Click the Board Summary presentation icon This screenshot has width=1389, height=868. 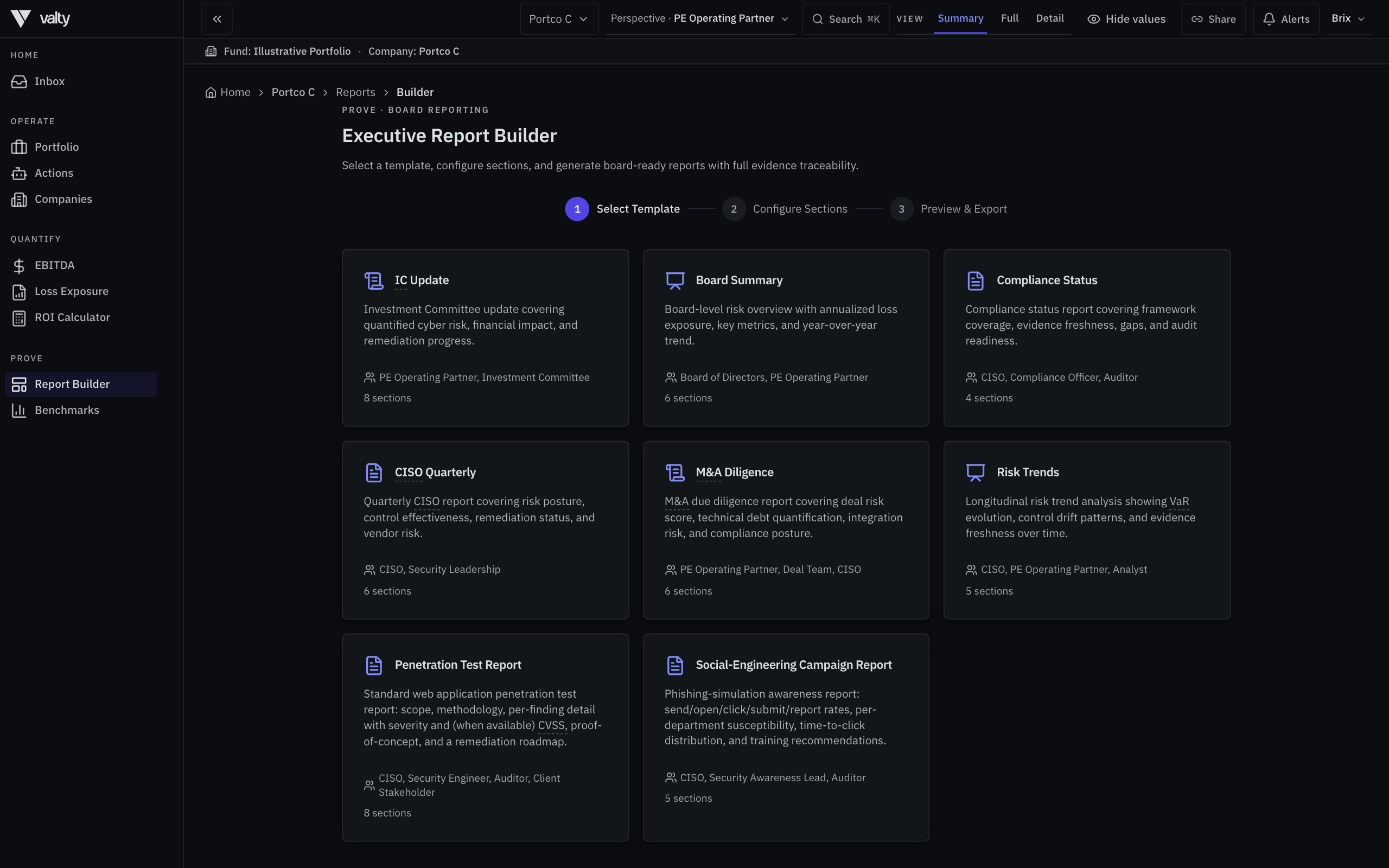click(x=674, y=280)
